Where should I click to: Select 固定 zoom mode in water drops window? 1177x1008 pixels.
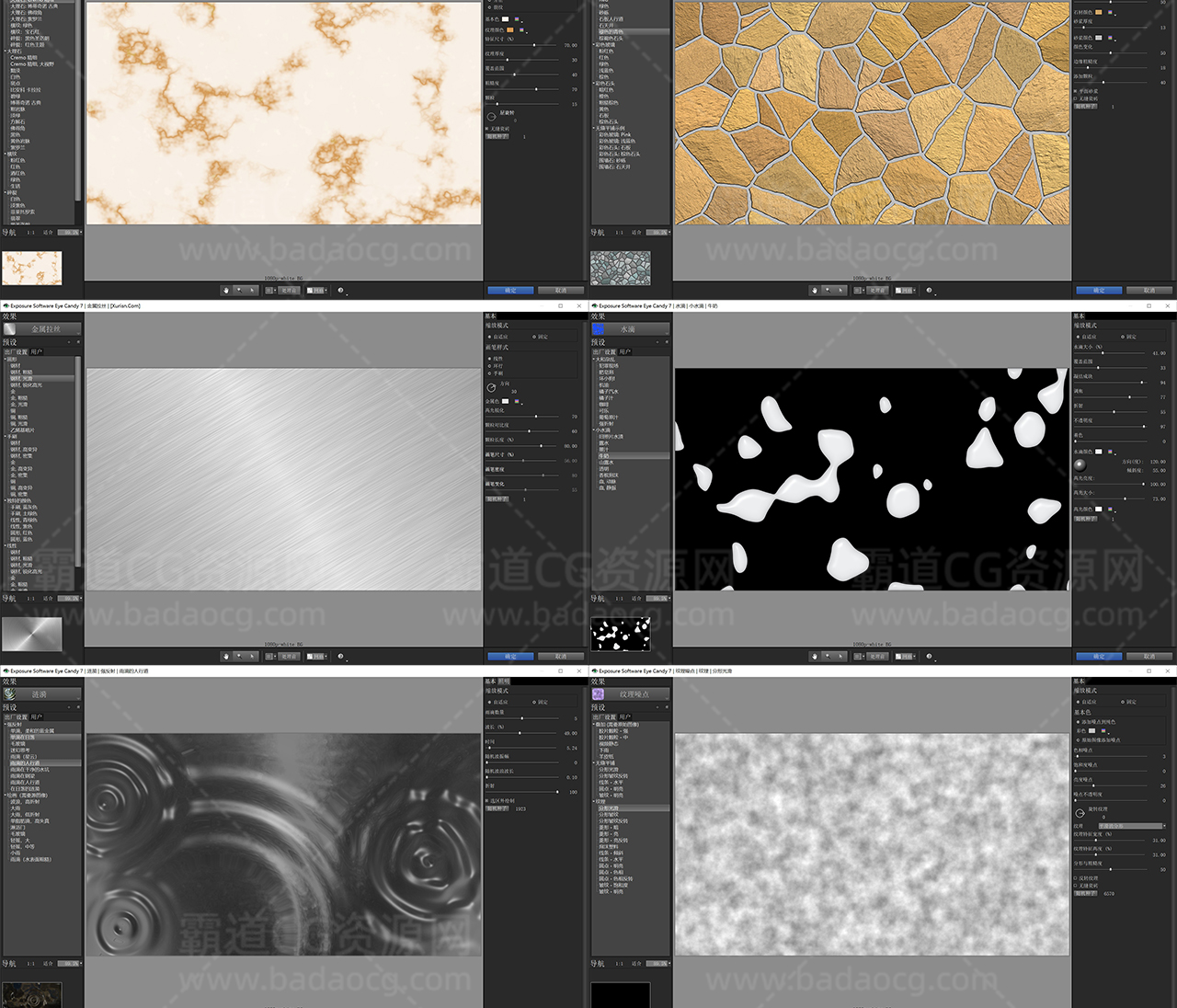(x=1123, y=337)
